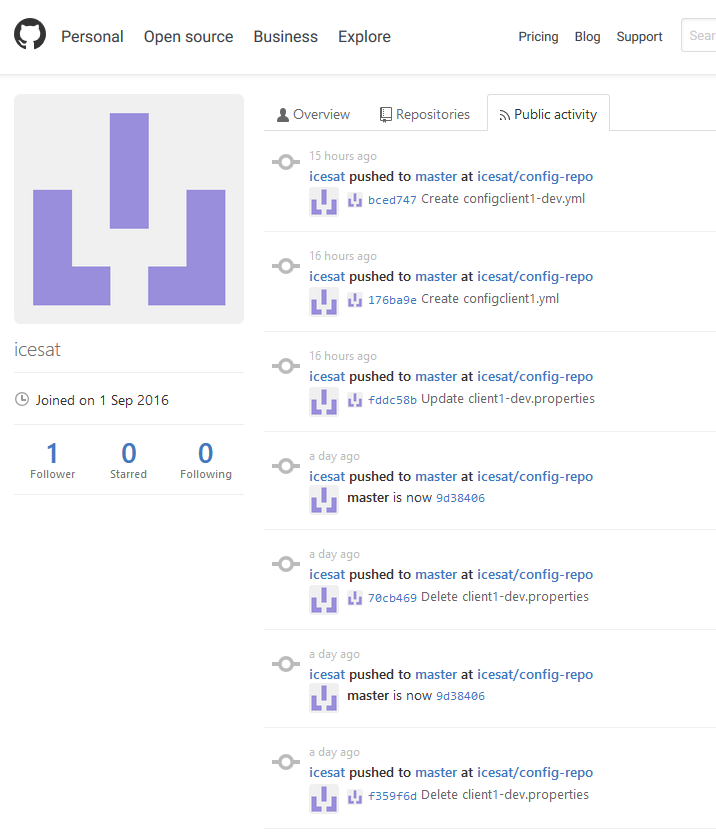Open the icesat profile avatar image

(129, 209)
